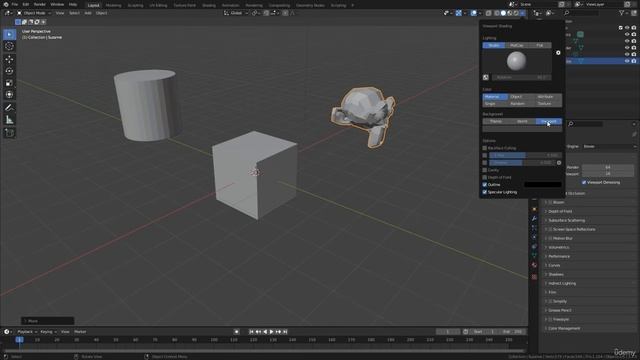
Task: Select the Transform tool
Action: 9,95
